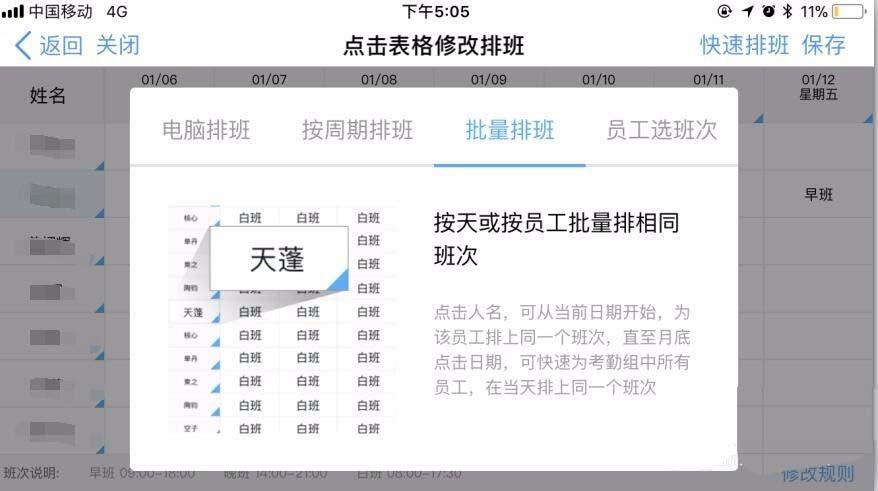Select the 批量排班 tab
The width and height of the screenshot is (878, 491).
510,130
